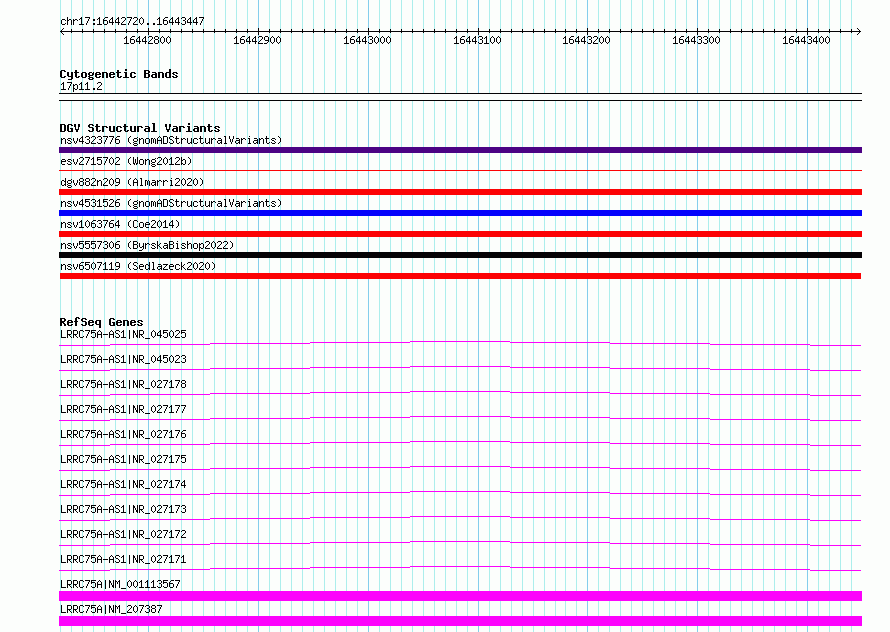The width and height of the screenshot is (890, 632).
Task: Open gene LRRC75A|NM_207387 label
Action: coord(111,609)
